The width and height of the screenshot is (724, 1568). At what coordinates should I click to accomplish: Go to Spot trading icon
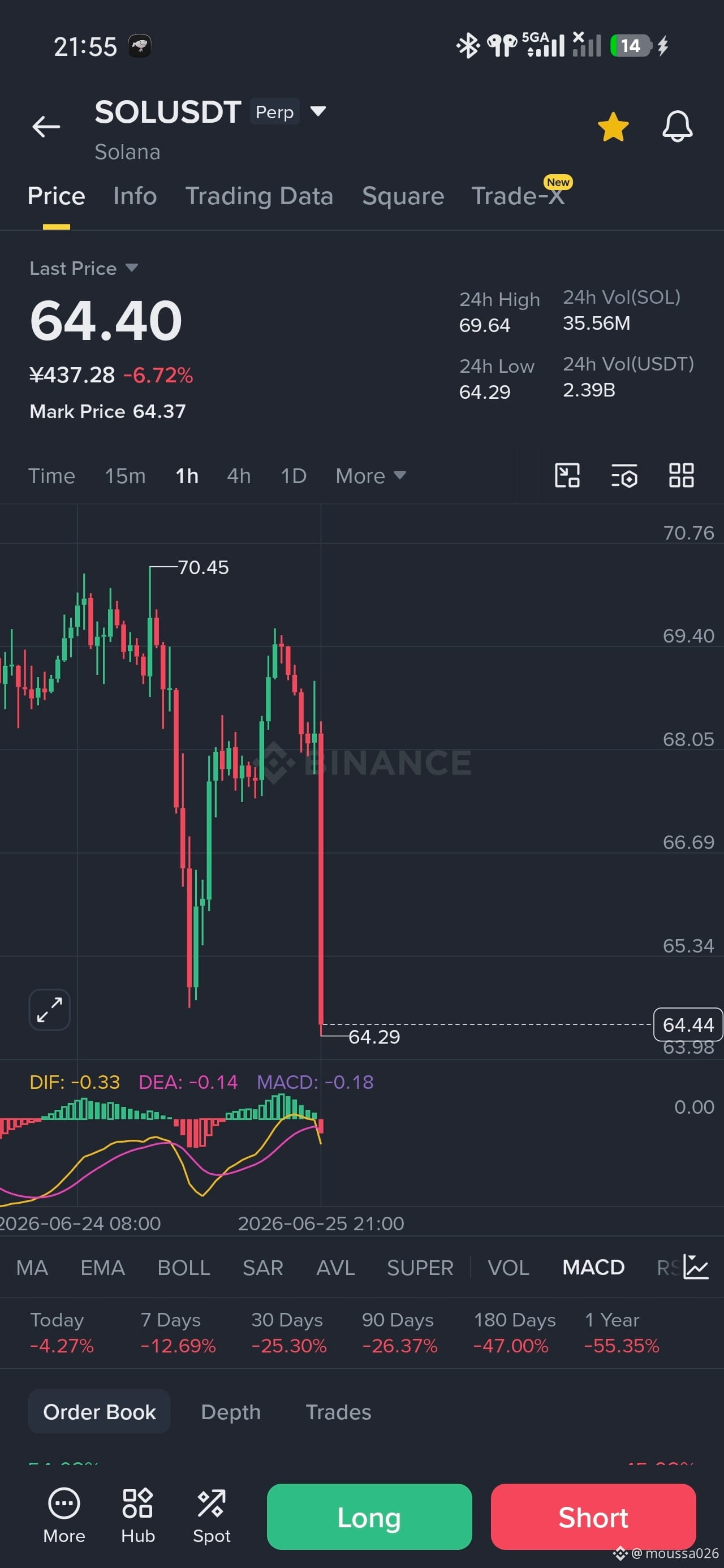point(212,1517)
